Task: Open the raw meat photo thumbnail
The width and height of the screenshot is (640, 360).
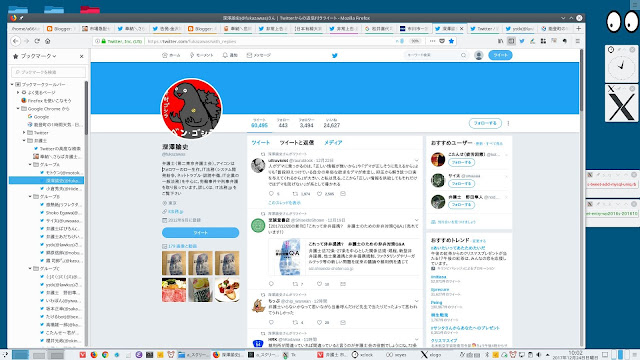Action: pos(174,290)
